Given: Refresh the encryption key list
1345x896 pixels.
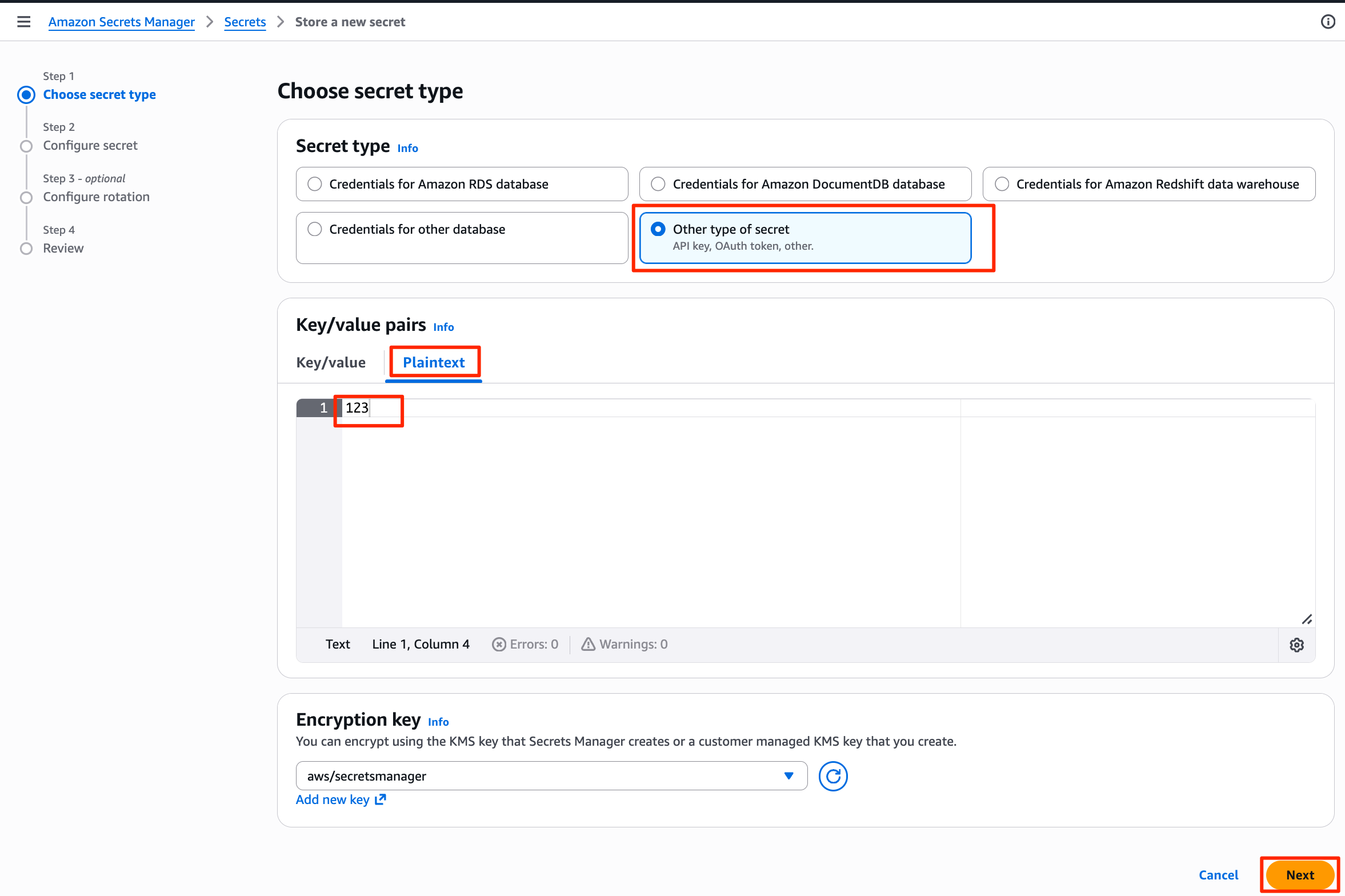Looking at the screenshot, I should (833, 776).
